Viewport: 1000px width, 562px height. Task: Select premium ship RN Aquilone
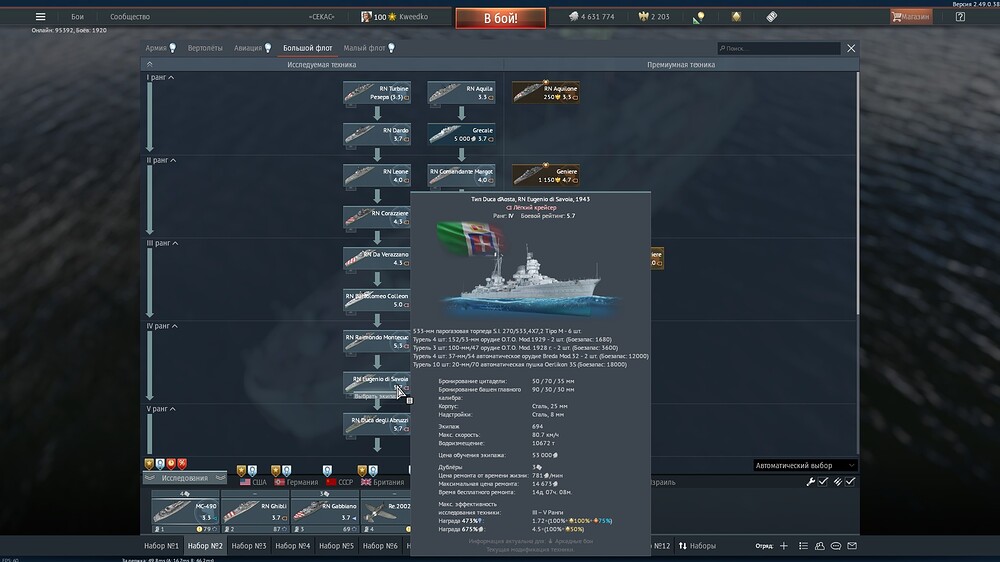pos(544,93)
